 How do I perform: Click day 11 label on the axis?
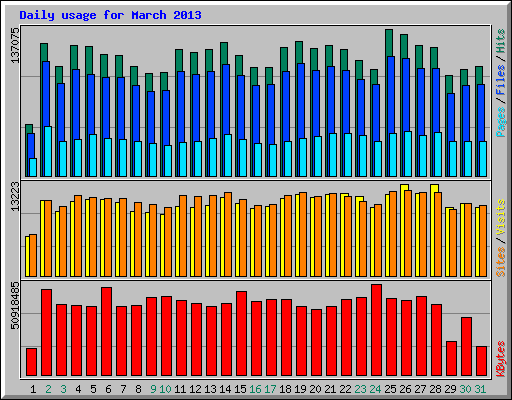(180, 389)
